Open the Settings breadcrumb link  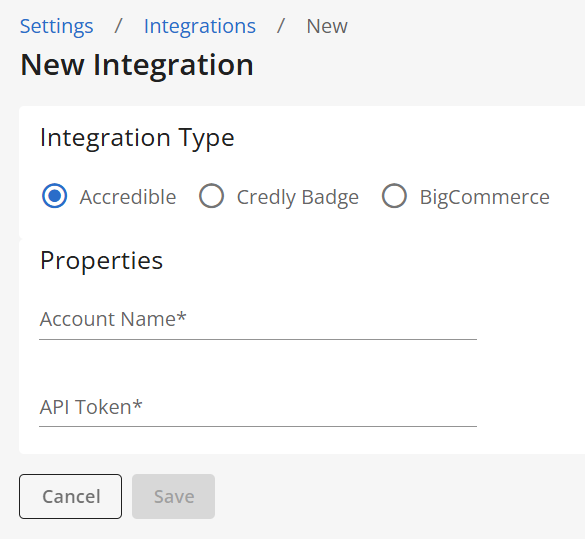coord(56,26)
